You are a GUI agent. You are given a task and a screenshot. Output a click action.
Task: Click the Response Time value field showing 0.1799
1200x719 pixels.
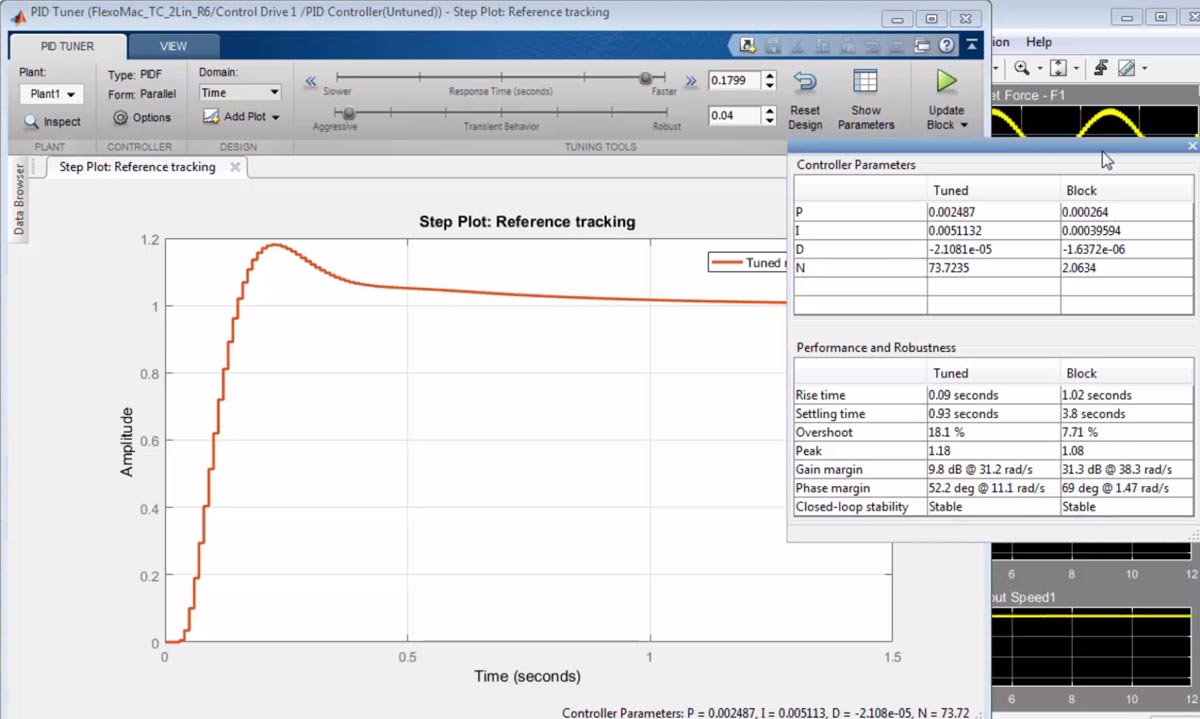(736, 80)
